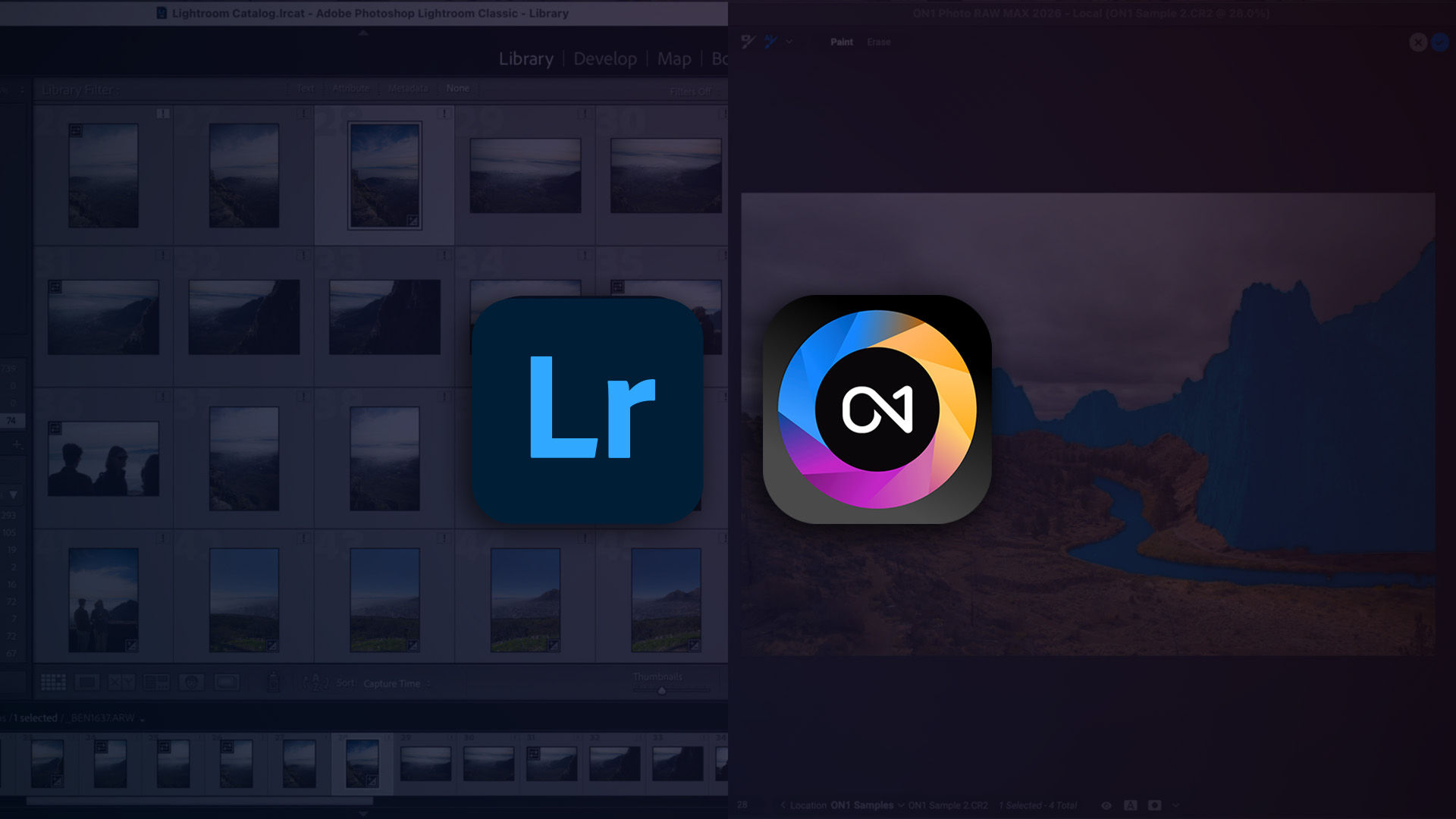Select ON1 AI brush tool icon
The height and width of the screenshot is (819, 1456).
coord(771,42)
